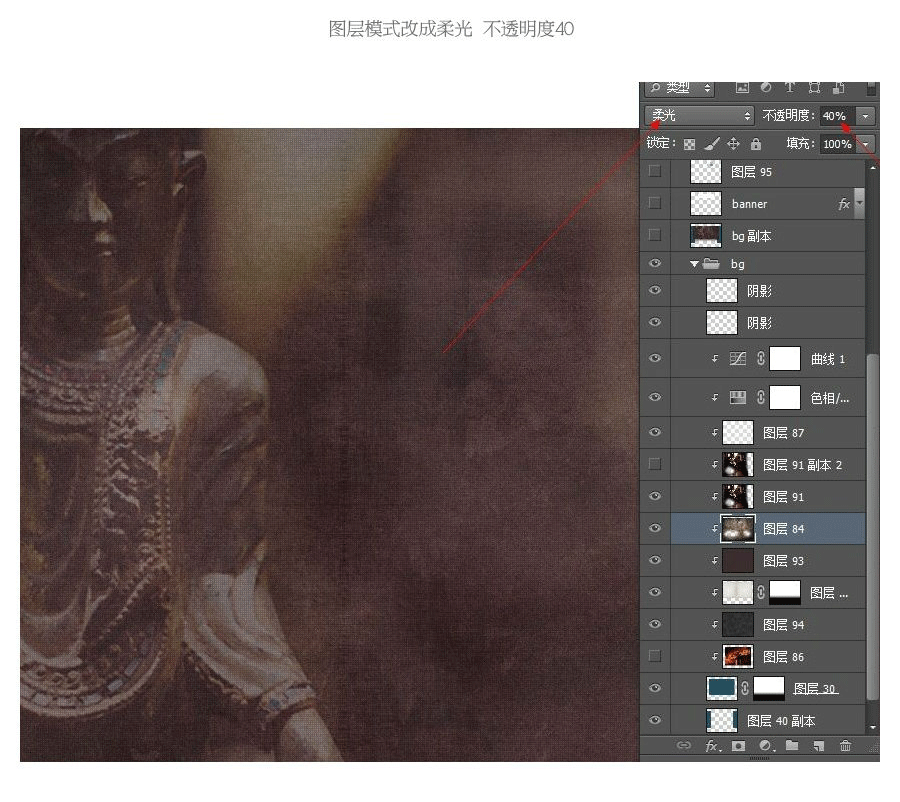Click clipping arrow on 图层 93
900x802 pixels.
click(715, 561)
